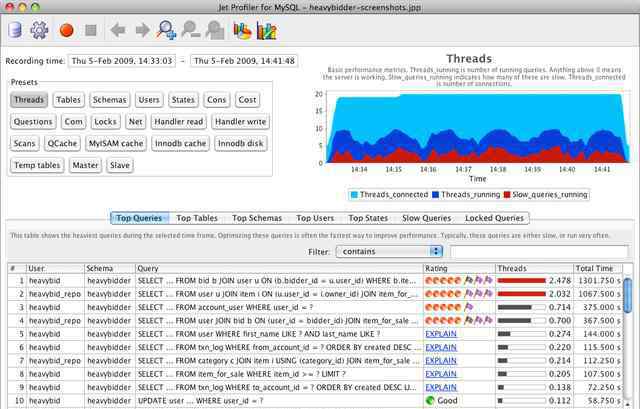Click EXPLAIN link for query row 9
Image resolution: width=640 pixels, height=409 pixels.
[441, 387]
